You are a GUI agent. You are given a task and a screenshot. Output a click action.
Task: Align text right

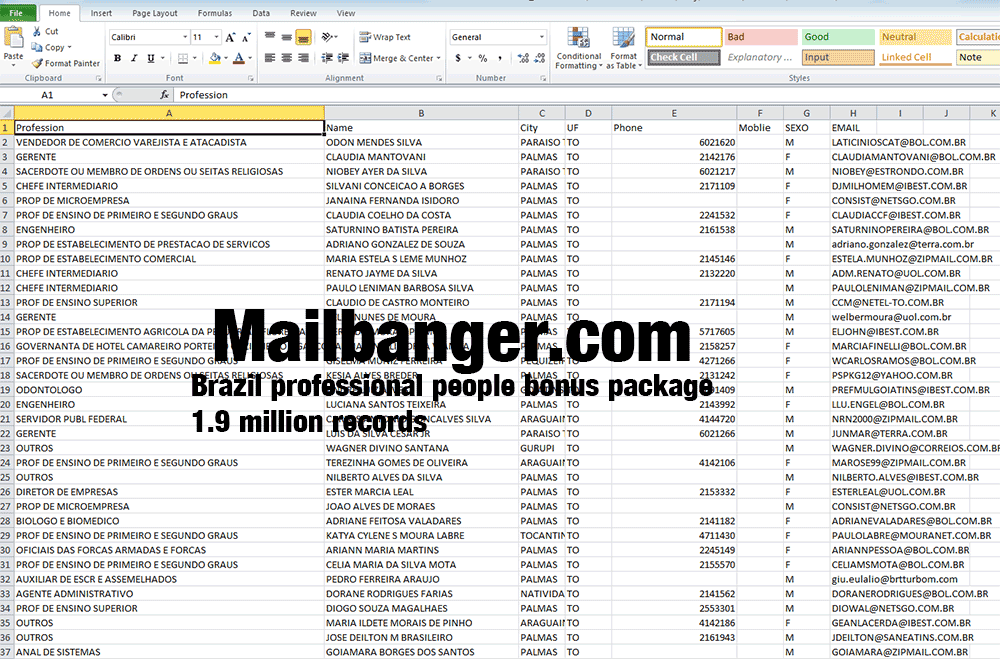click(x=304, y=58)
